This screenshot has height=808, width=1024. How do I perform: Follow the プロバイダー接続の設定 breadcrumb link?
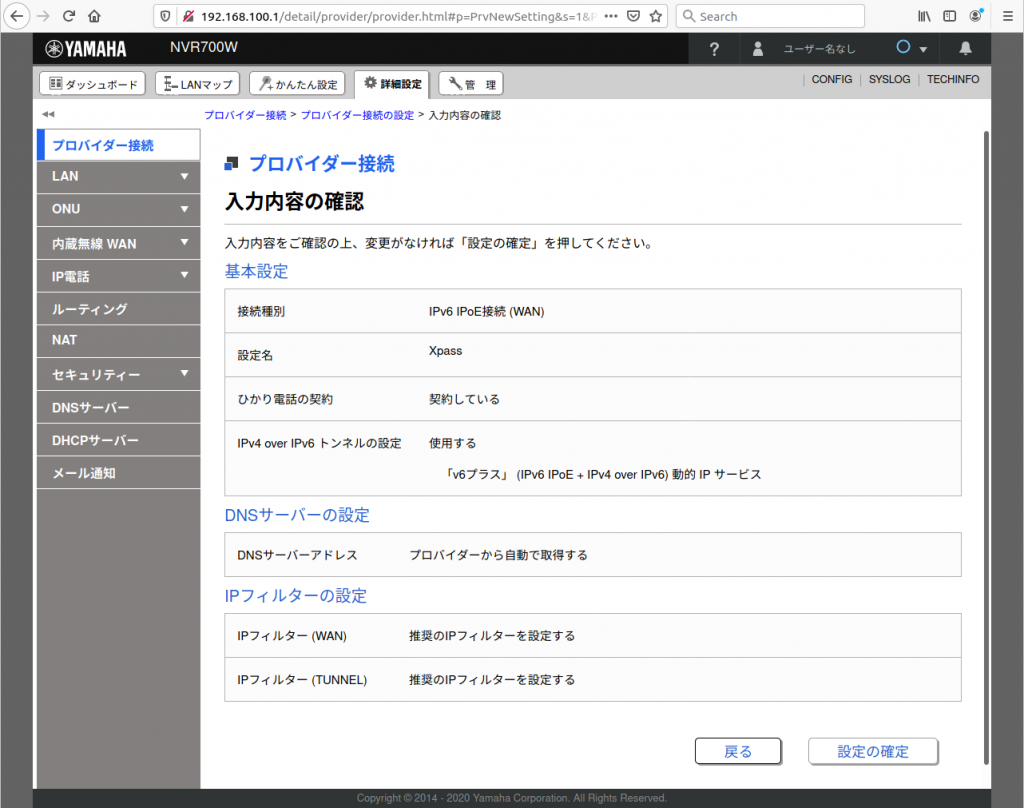[357, 115]
